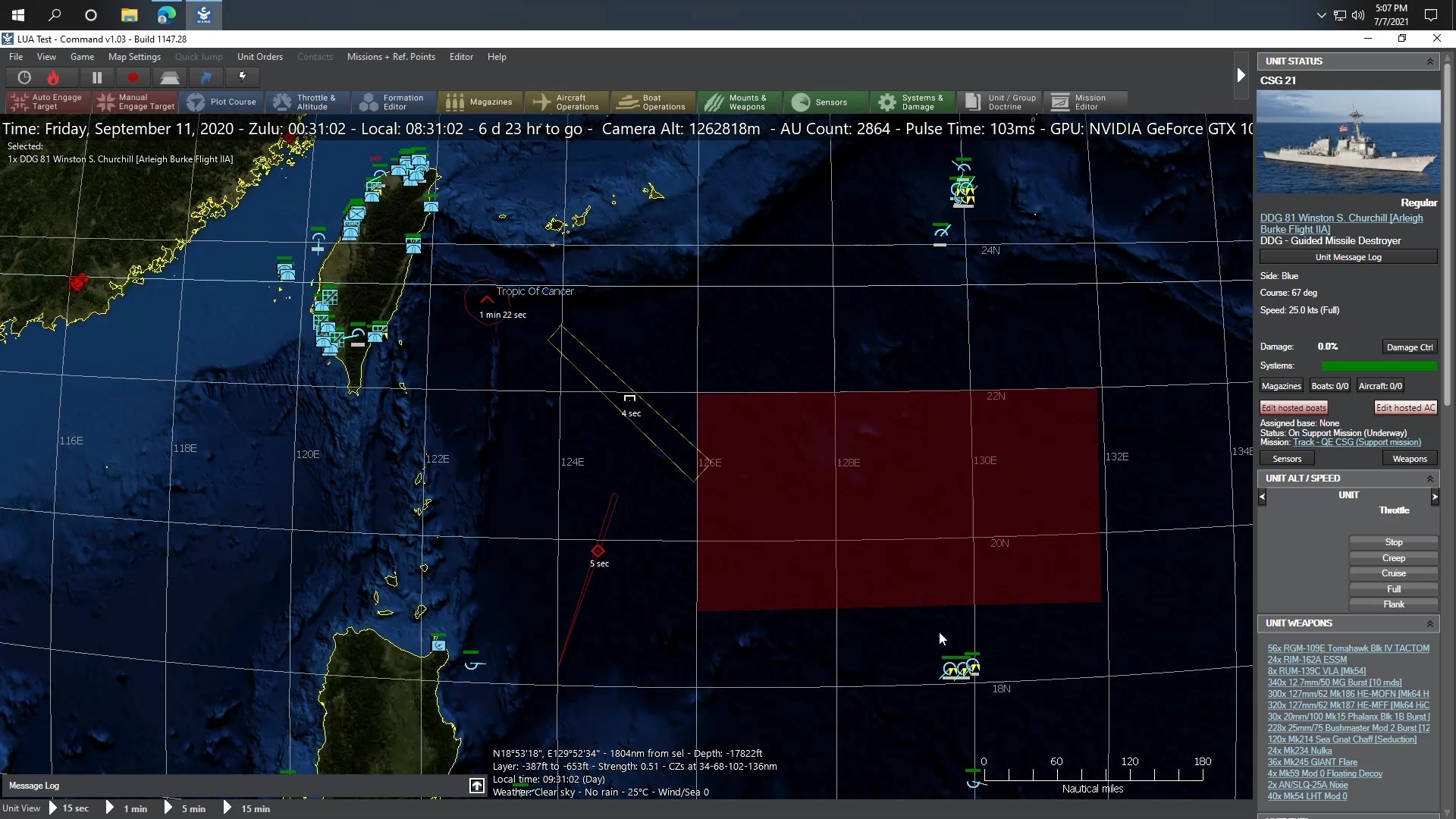Set time compression to 15 min
The image size is (1456, 819).
(247, 808)
